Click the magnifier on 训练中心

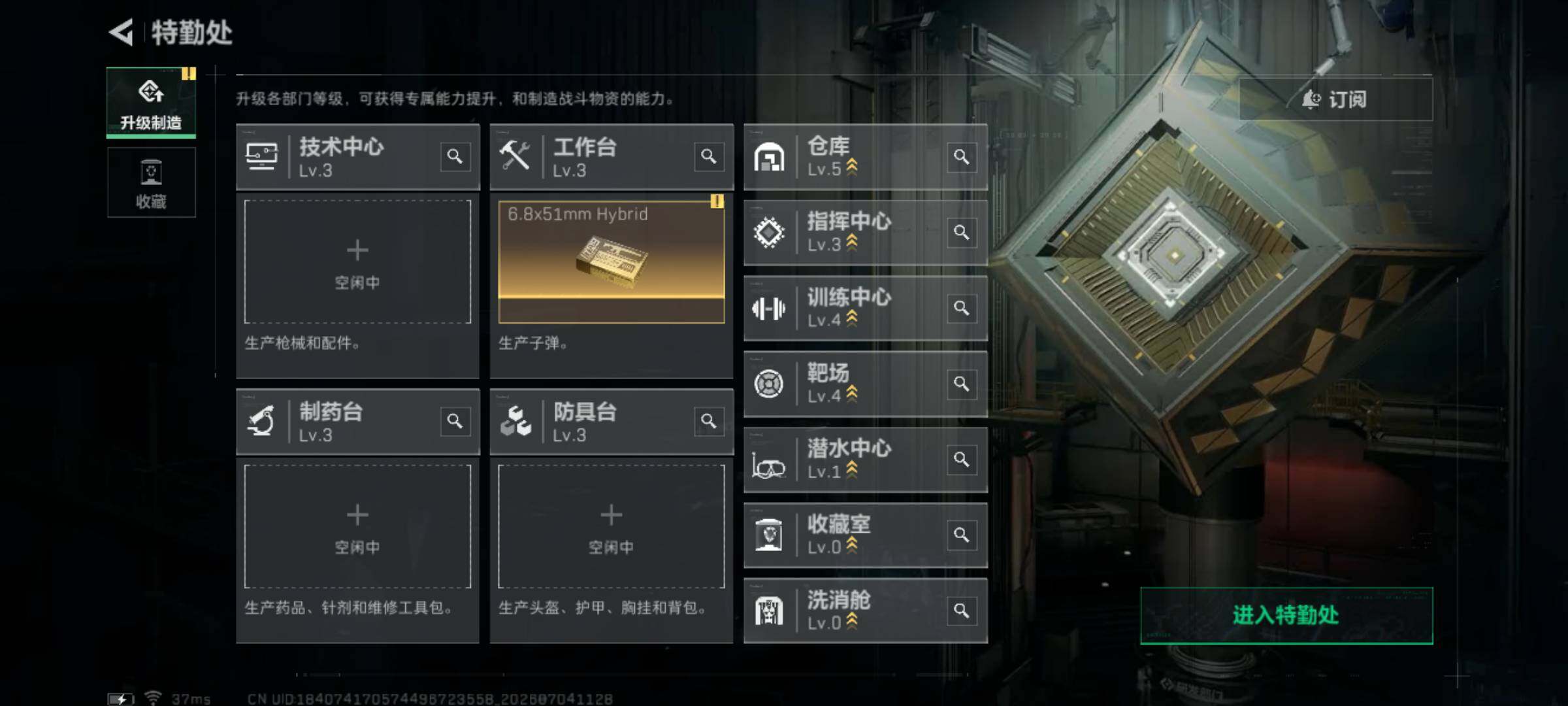(962, 308)
